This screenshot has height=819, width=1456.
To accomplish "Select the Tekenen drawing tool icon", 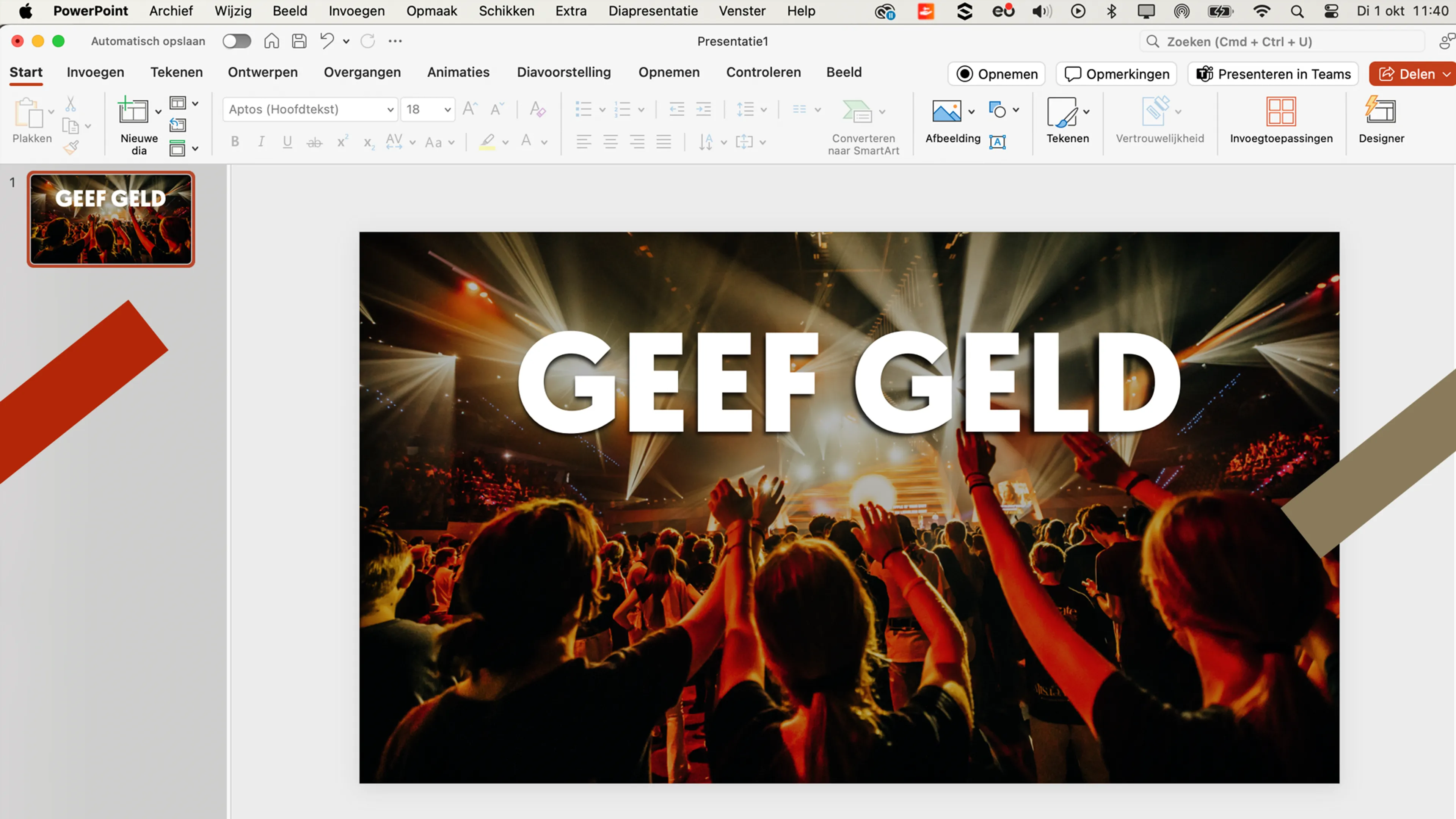I will pyautogui.click(x=1062, y=111).
